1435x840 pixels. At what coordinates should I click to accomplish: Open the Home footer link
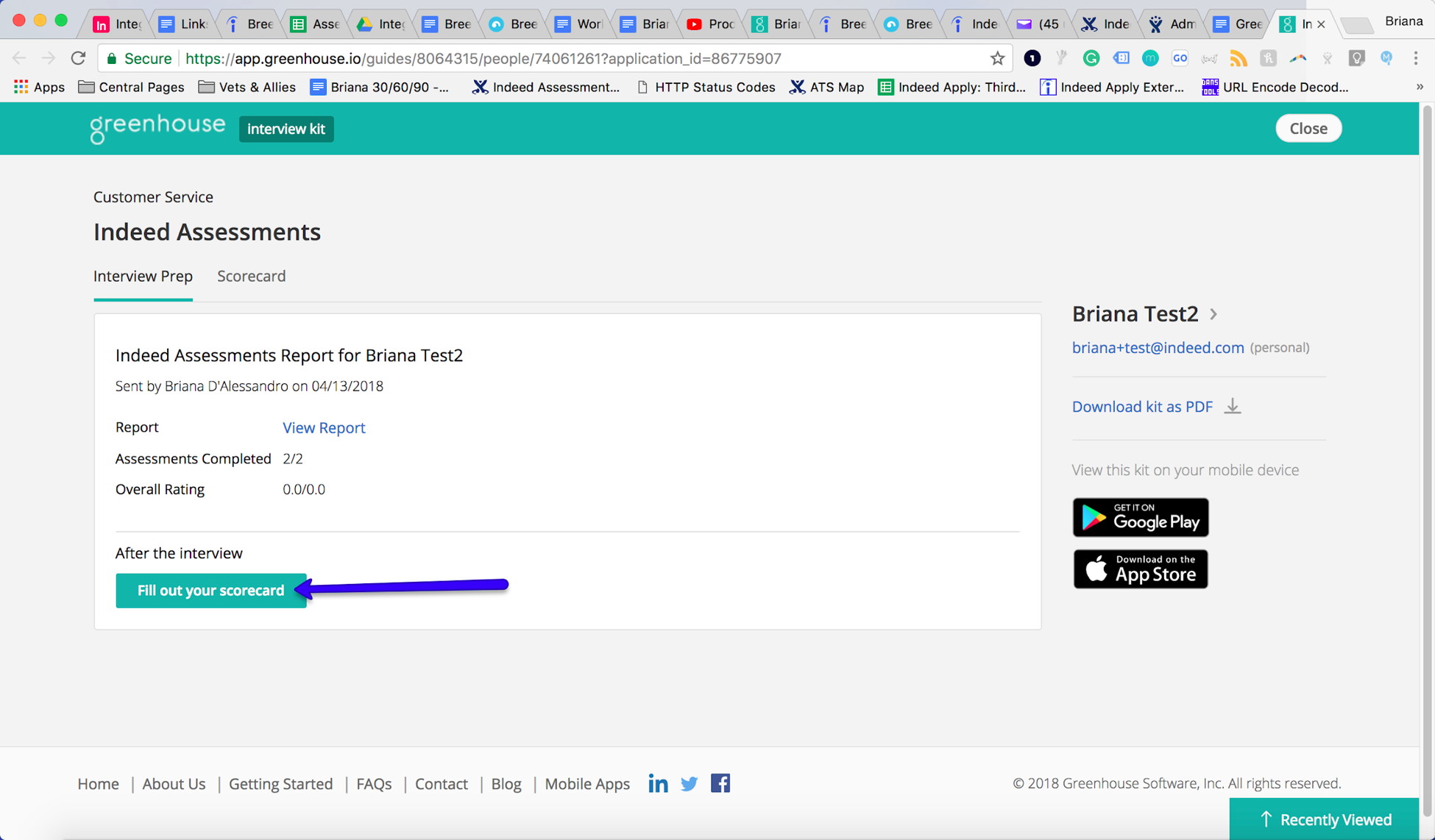pyautogui.click(x=98, y=783)
